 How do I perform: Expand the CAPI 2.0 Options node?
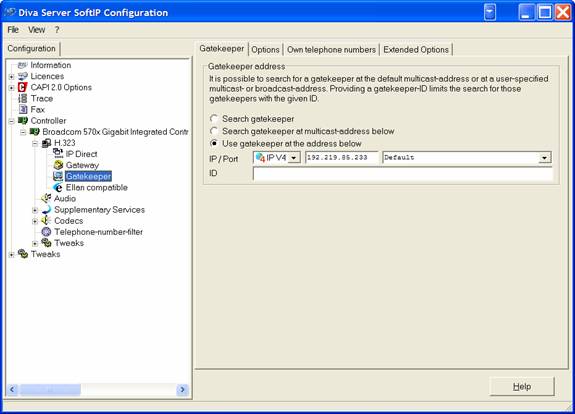click(11, 88)
